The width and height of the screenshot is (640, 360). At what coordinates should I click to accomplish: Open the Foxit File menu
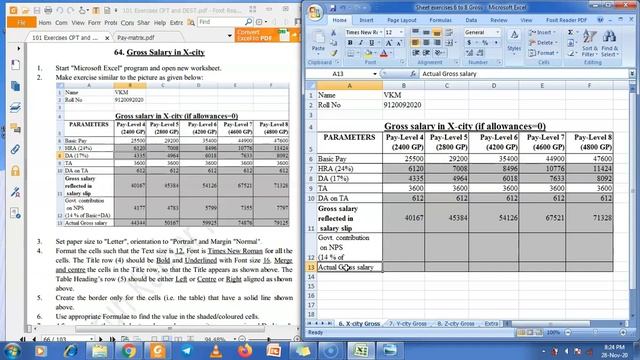click(x=22, y=22)
